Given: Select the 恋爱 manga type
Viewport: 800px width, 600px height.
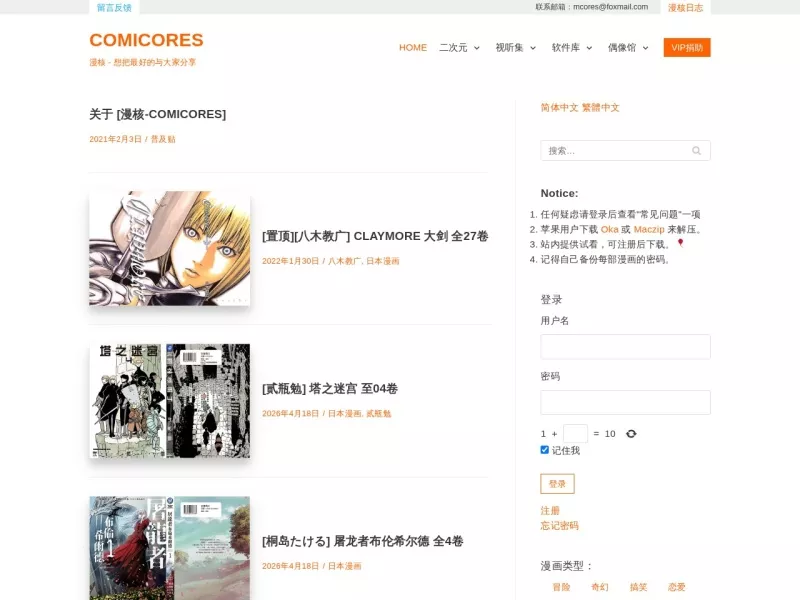Looking at the screenshot, I should (677, 587).
